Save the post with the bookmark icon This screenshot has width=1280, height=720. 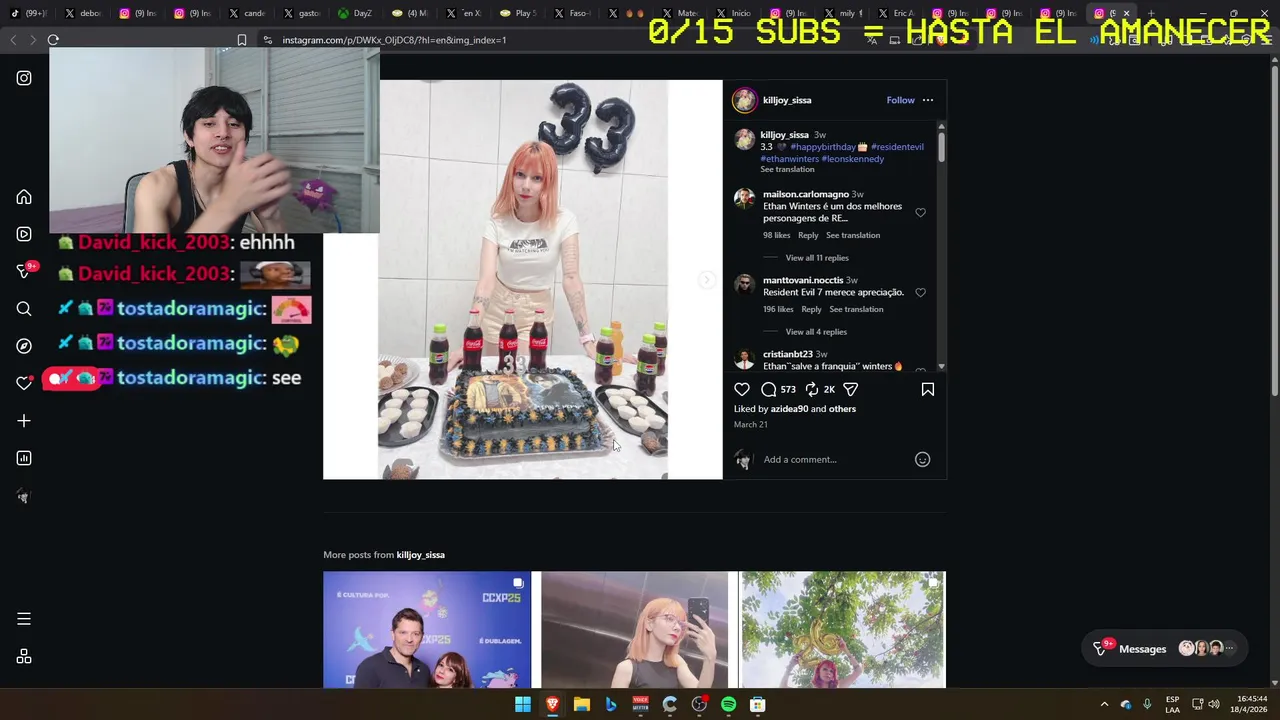tap(928, 389)
